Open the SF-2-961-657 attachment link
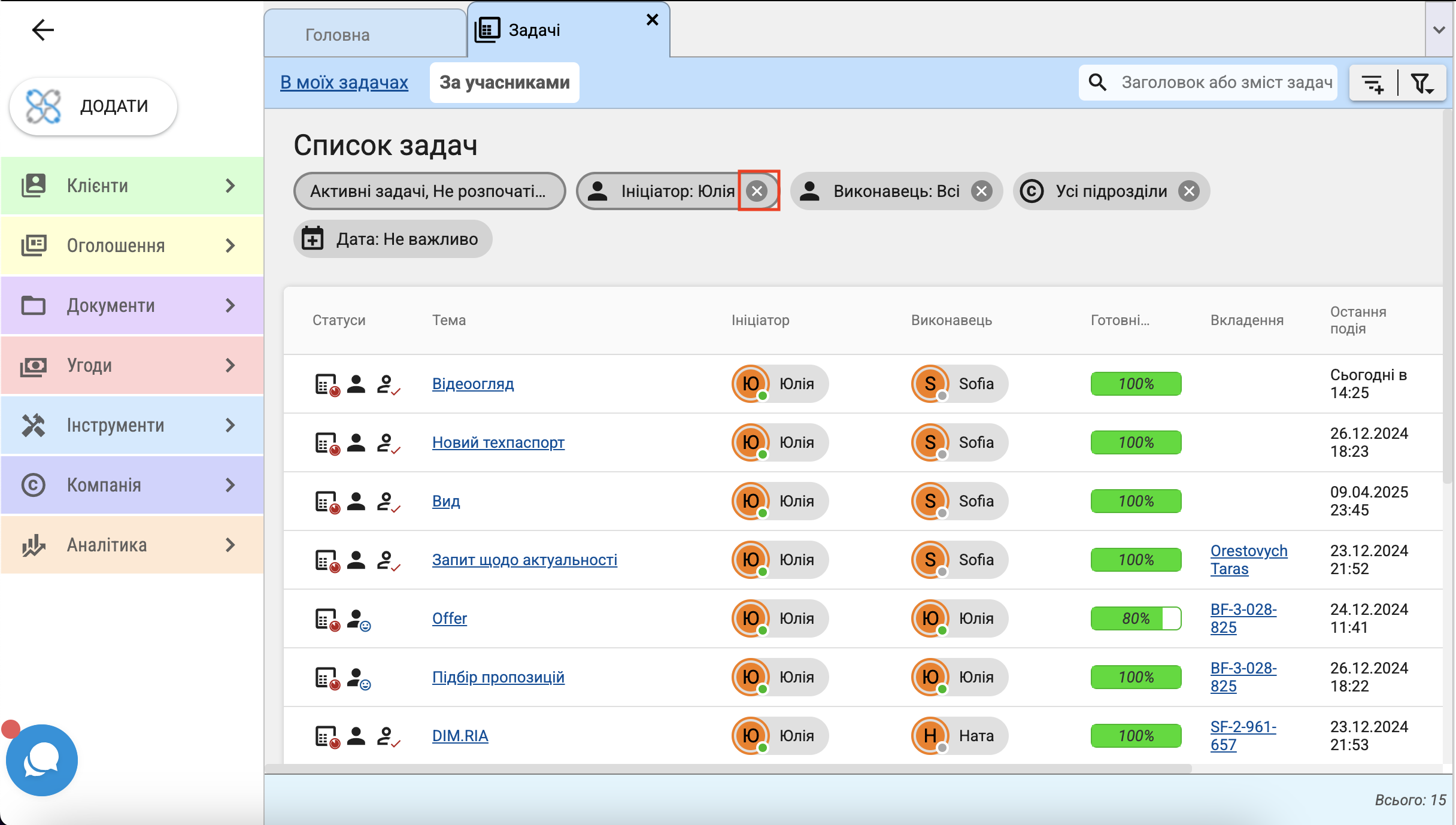Screen dimensions: 1456x825 coord(1243,736)
